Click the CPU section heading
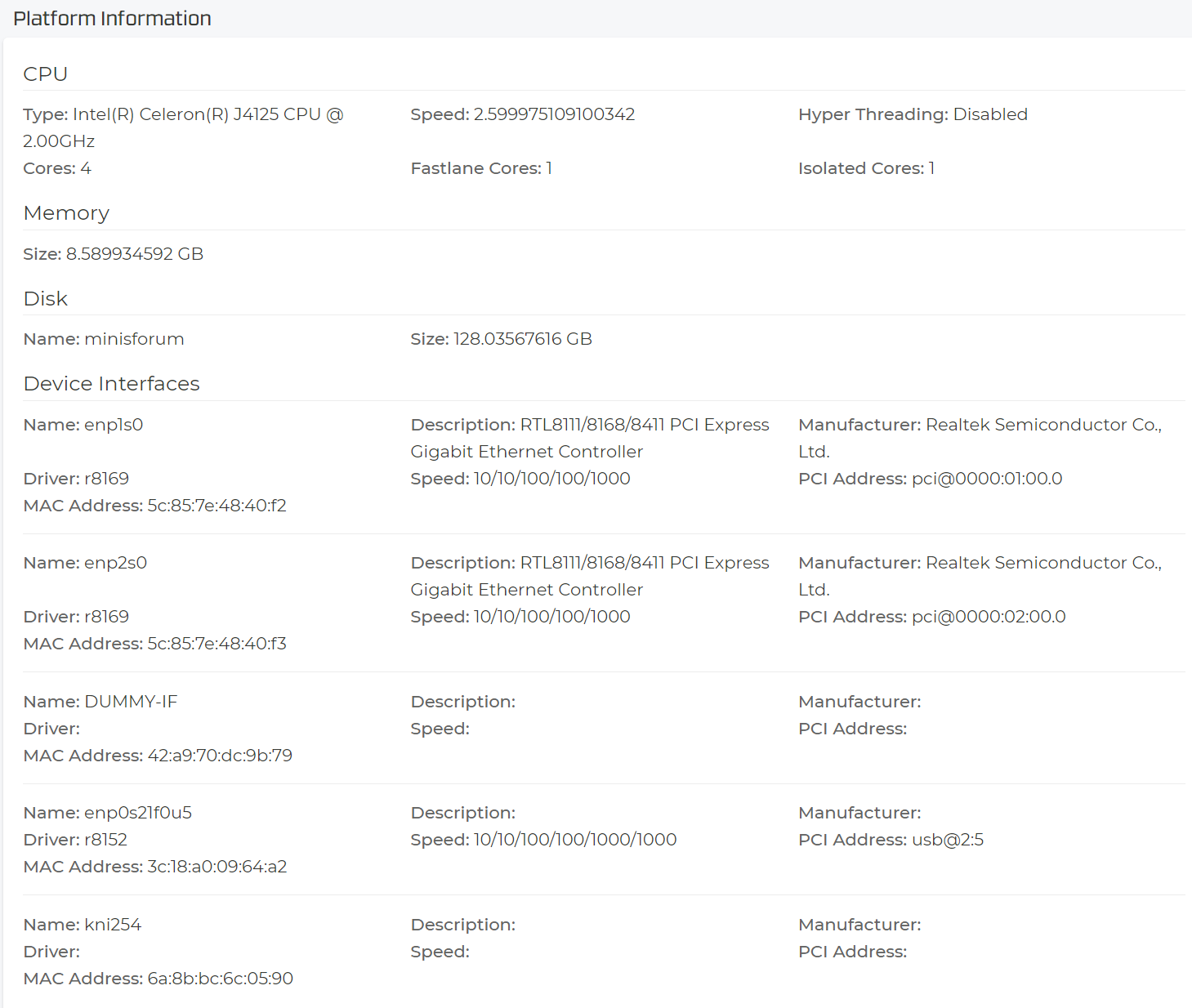The height and width of the screenshot is (1008, 1192). [46, 74]
